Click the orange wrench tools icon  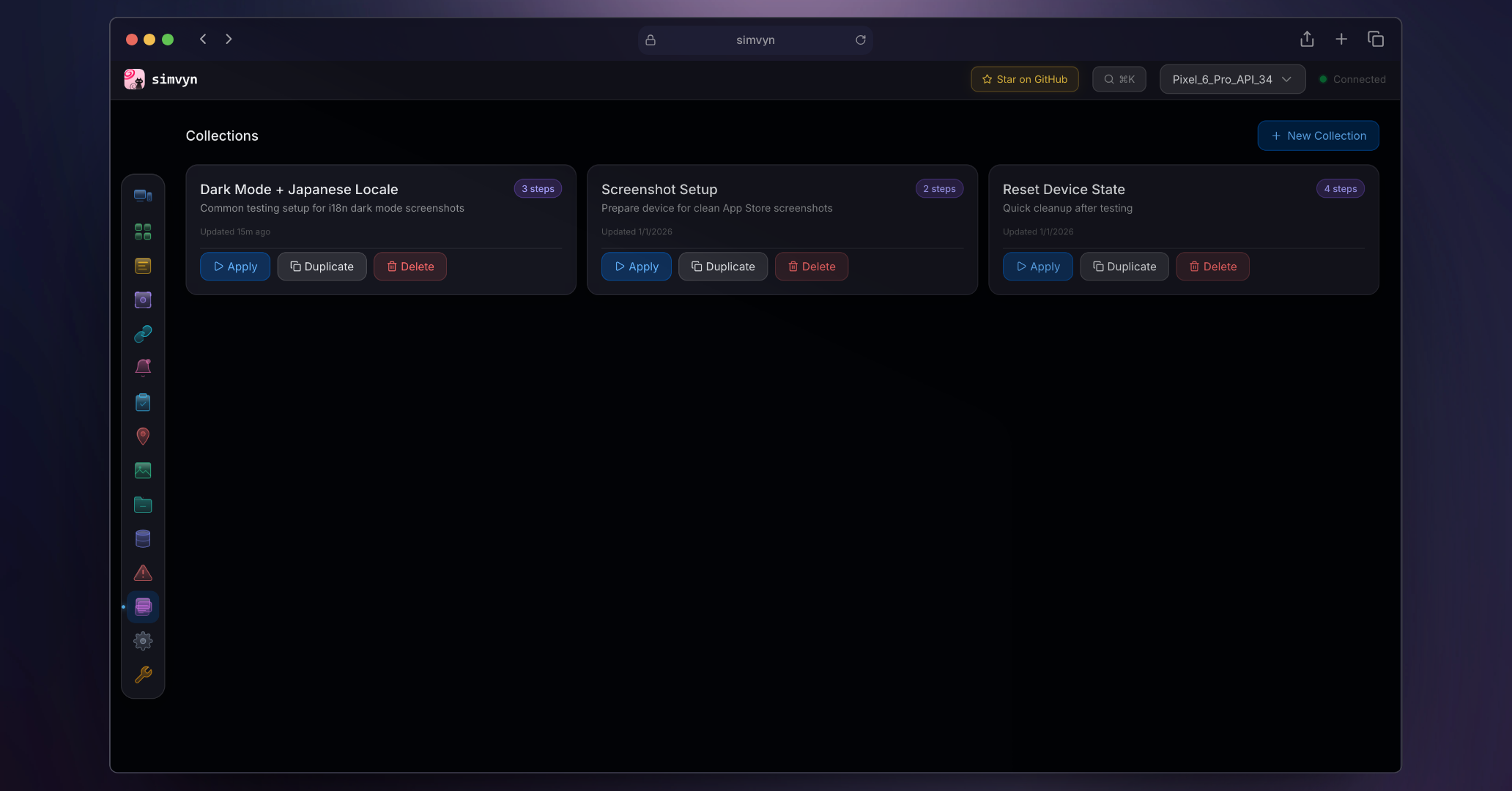tap(143, 675)
